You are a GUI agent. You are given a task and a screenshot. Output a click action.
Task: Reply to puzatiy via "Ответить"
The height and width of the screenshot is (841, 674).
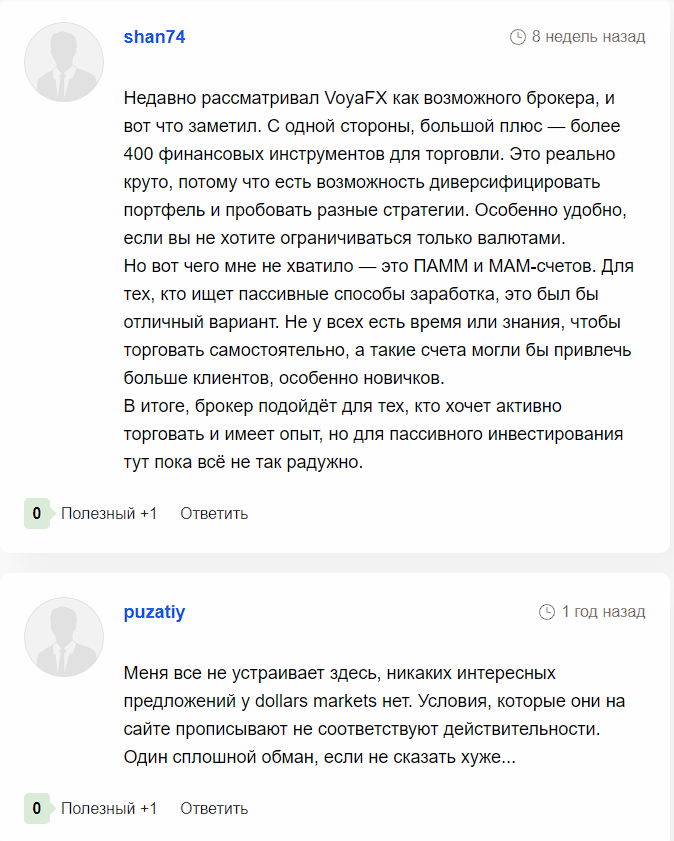click(x=214, y=809)
